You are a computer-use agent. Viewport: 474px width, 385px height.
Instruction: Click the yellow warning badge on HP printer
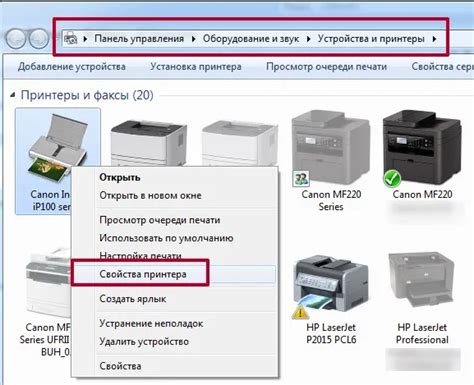click(300, 312)
